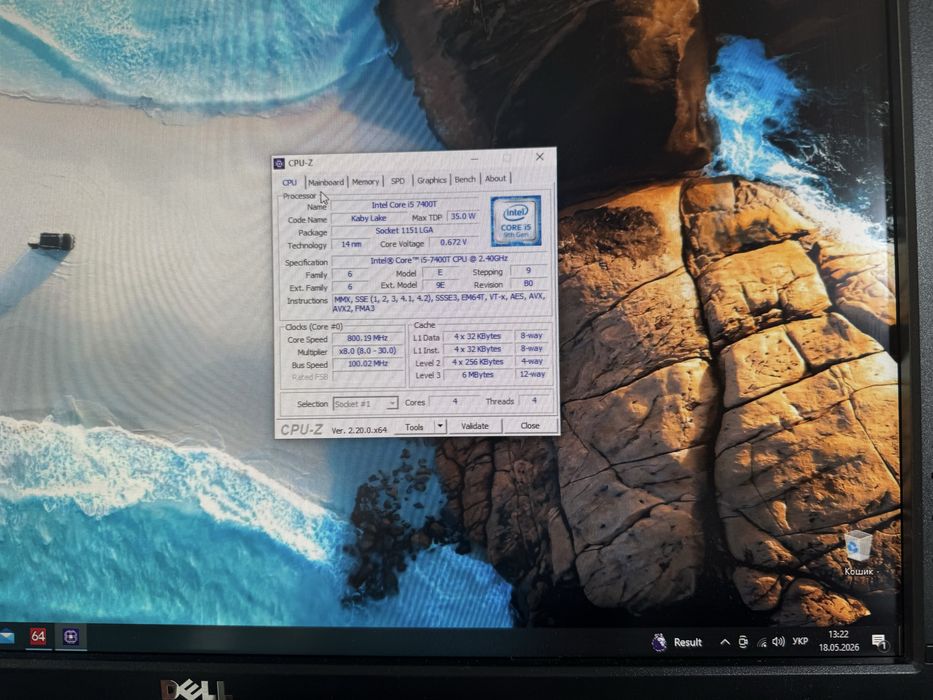Image resolution: width=933 pixels, height=700 pixels.
Task: Show hidden system tray icons chevron
Action: point(725,642)
